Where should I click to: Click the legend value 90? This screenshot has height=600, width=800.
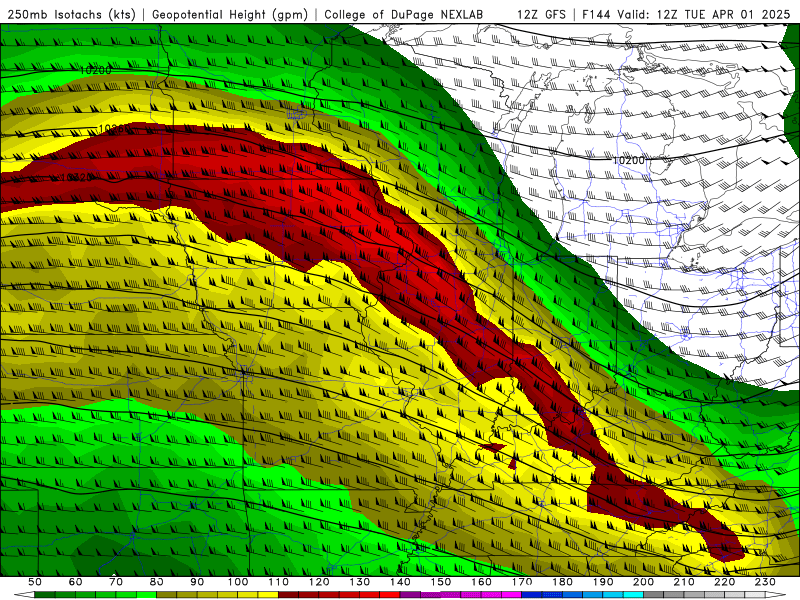point(197,582)
